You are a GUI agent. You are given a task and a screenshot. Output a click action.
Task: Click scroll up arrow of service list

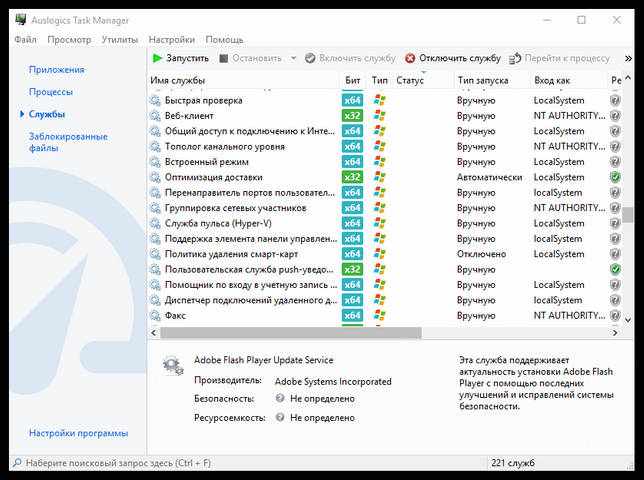point(628,78)
